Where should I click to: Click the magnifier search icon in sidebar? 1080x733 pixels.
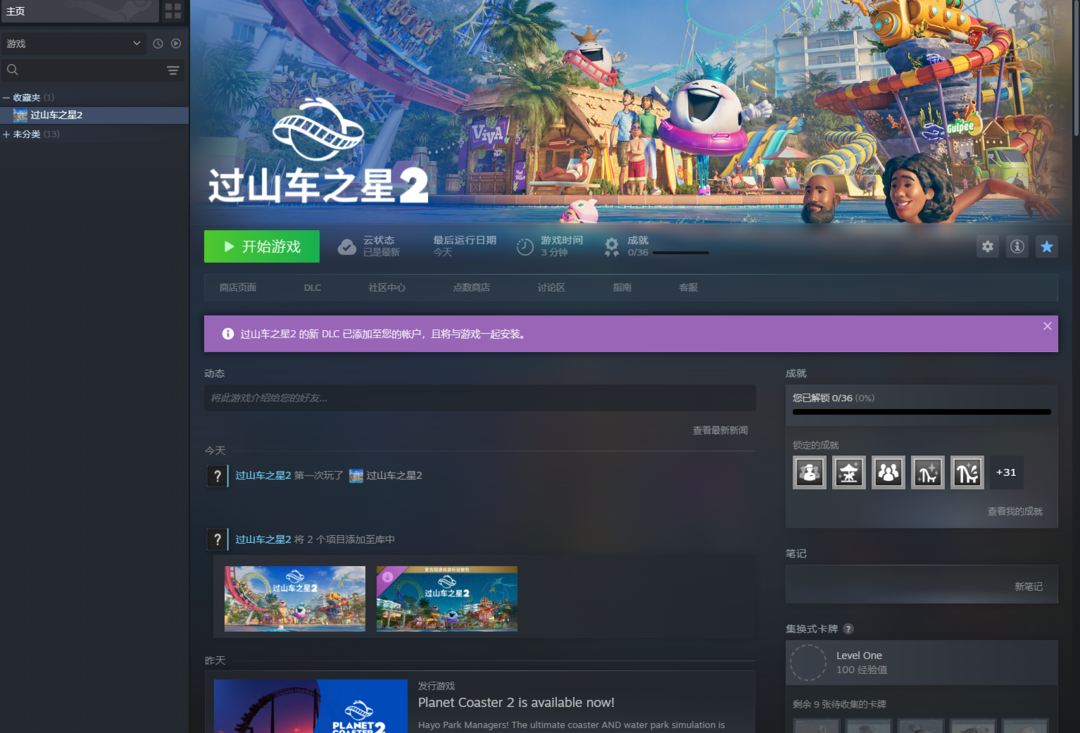coord(12,70)
